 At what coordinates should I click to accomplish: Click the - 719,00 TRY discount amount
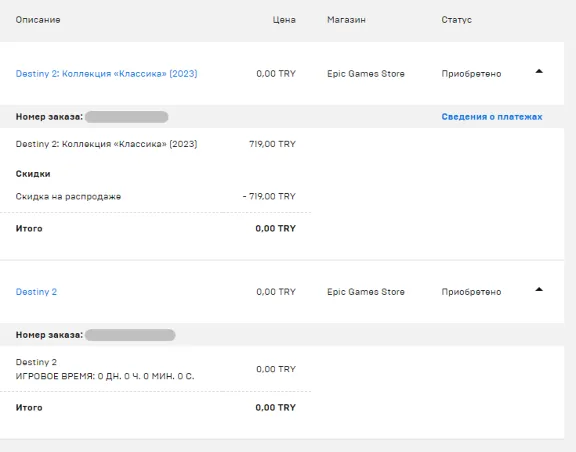click(269, 197)
